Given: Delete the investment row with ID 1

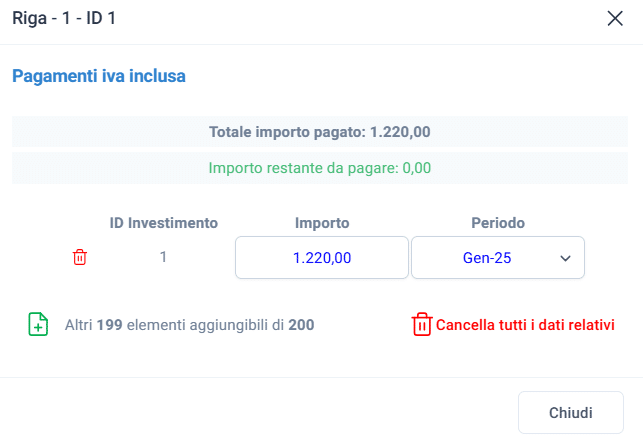Looking at the screenshot, I should pyautogui.click(x=80, y=258).
